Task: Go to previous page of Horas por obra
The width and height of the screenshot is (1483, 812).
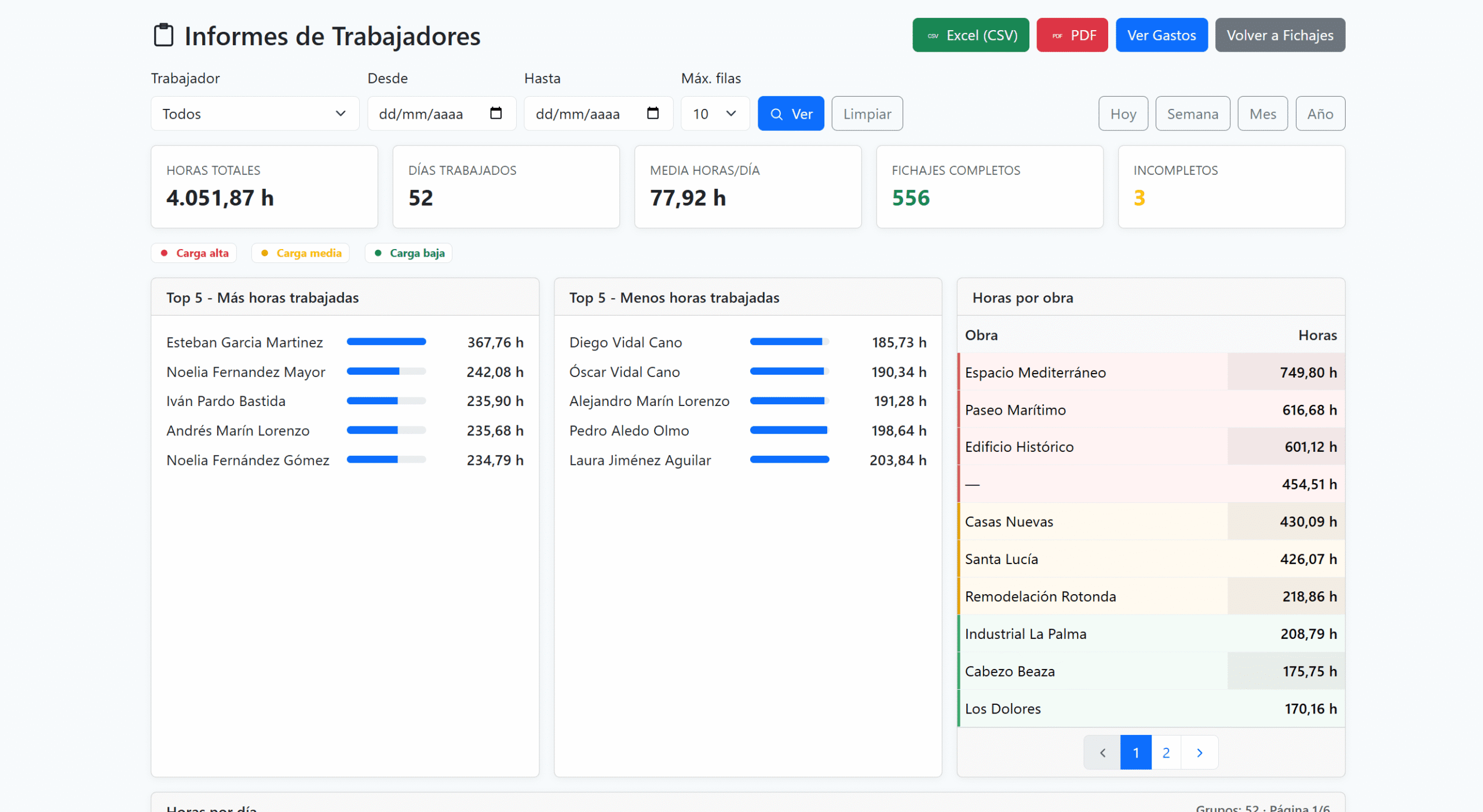Action: [1102, 752]
